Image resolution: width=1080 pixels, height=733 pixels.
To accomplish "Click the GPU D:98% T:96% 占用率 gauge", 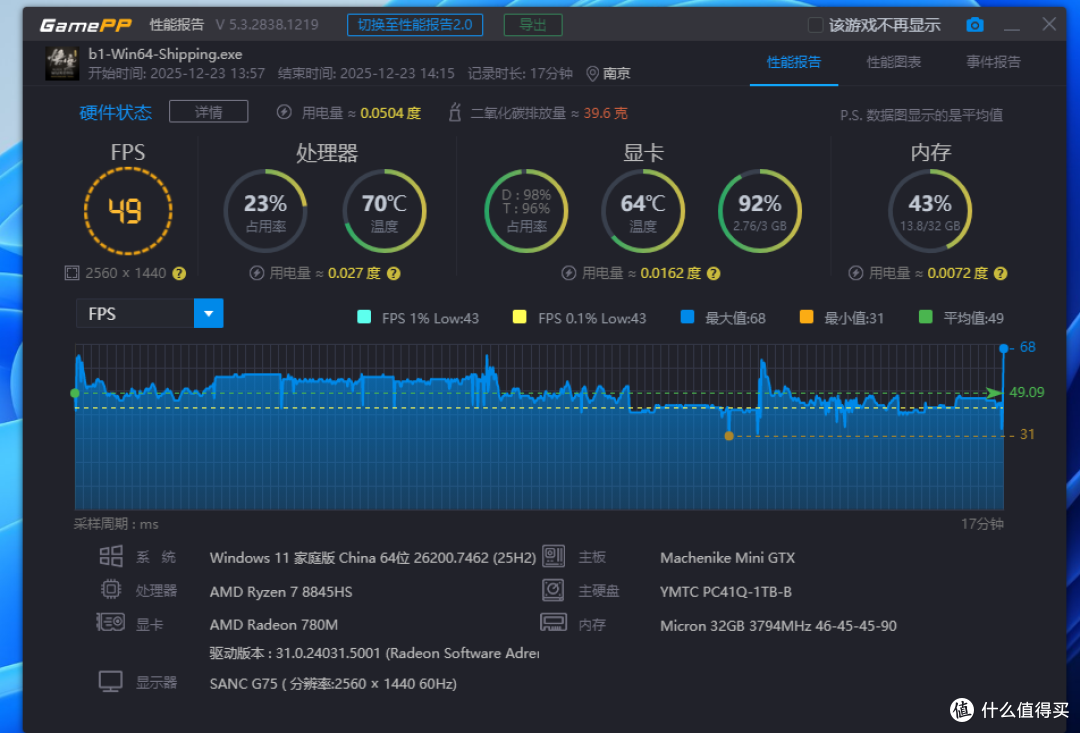I will click(526, 211).
